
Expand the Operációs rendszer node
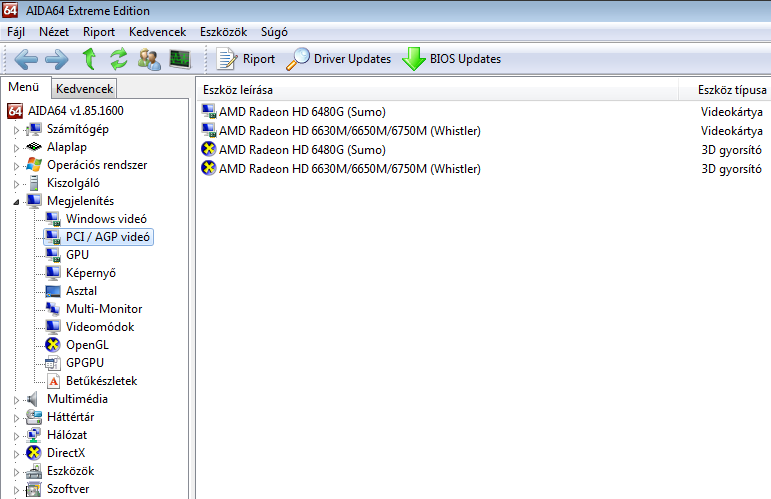16,166
